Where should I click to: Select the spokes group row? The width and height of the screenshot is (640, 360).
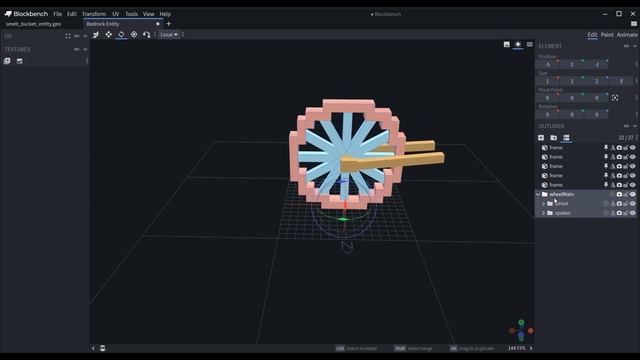586,213
